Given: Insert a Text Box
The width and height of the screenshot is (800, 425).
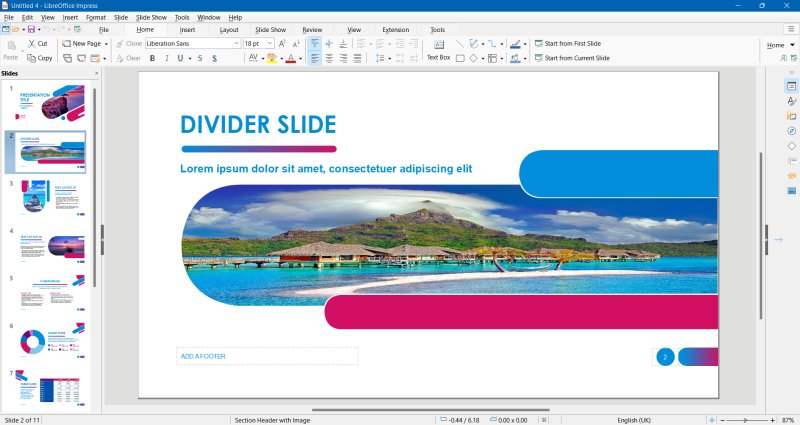Looking at the screenshot, I should (x=438, y=51).
